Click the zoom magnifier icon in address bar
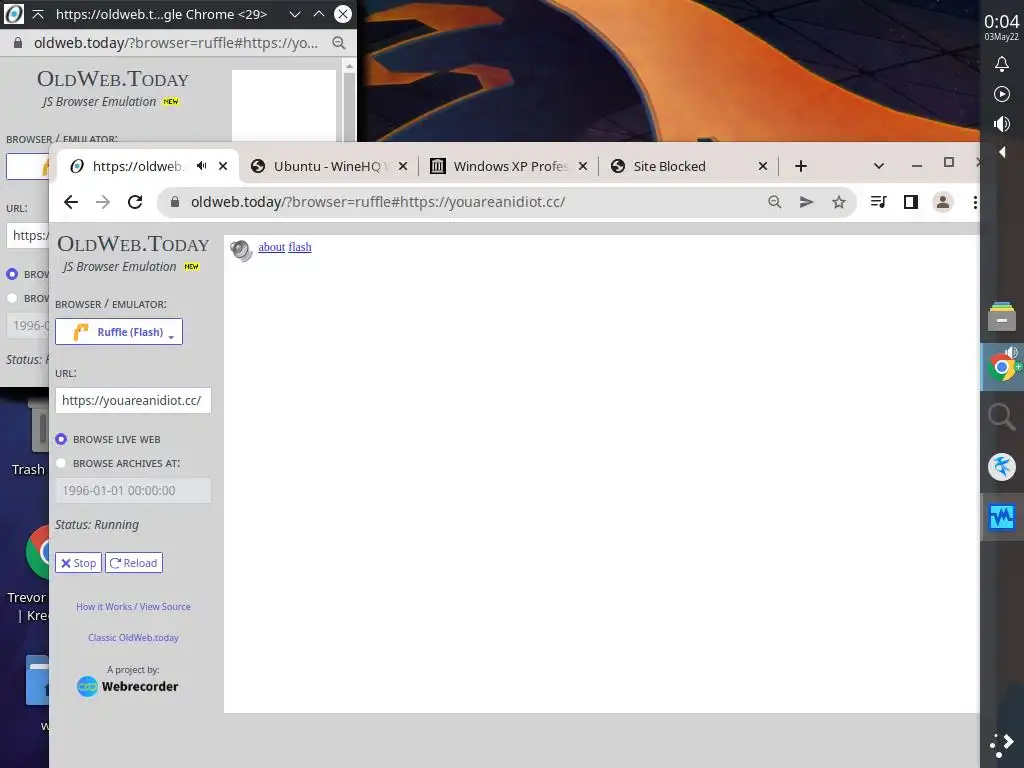 775,202
